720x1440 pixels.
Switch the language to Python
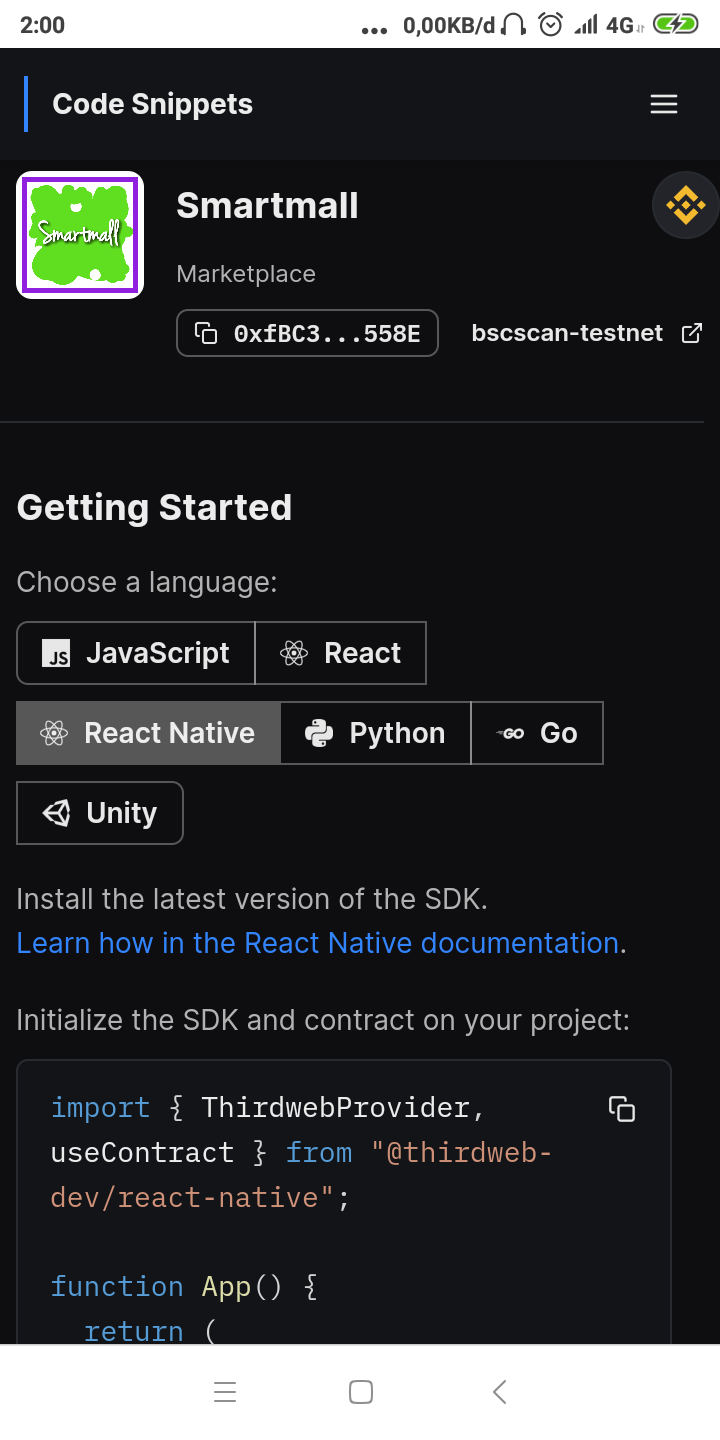click(x=375, y=733)
